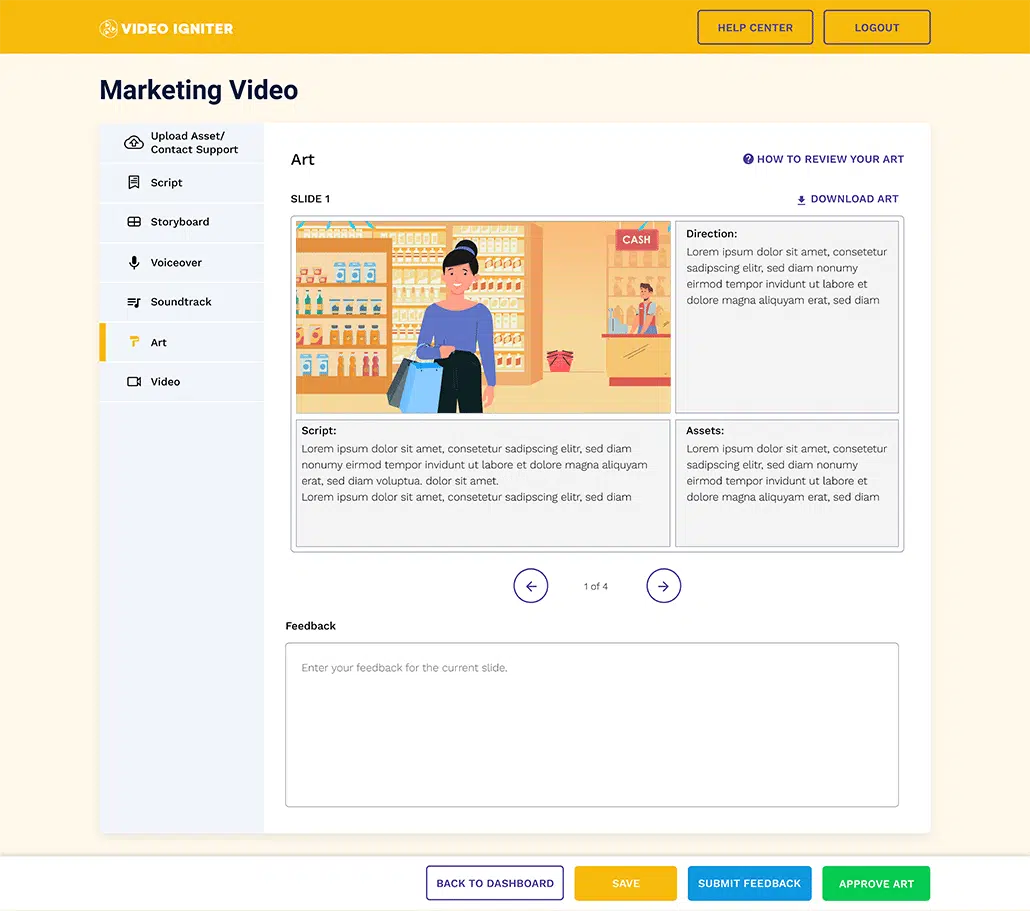
Task: Go back a slide using the left arrow
Action: 531,586
